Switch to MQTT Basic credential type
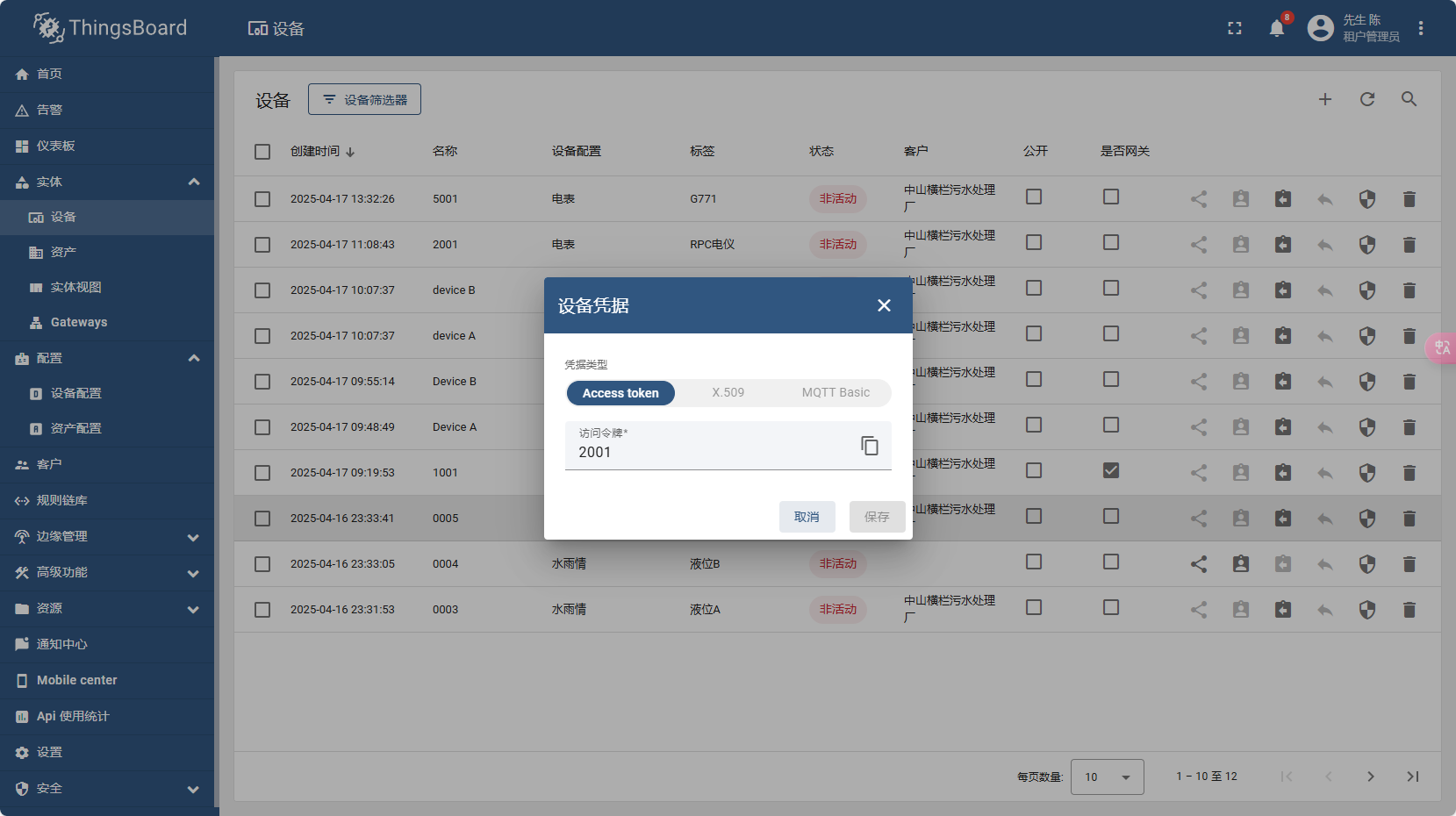This screenshot has width=1456, height=816. click(836, 393)
